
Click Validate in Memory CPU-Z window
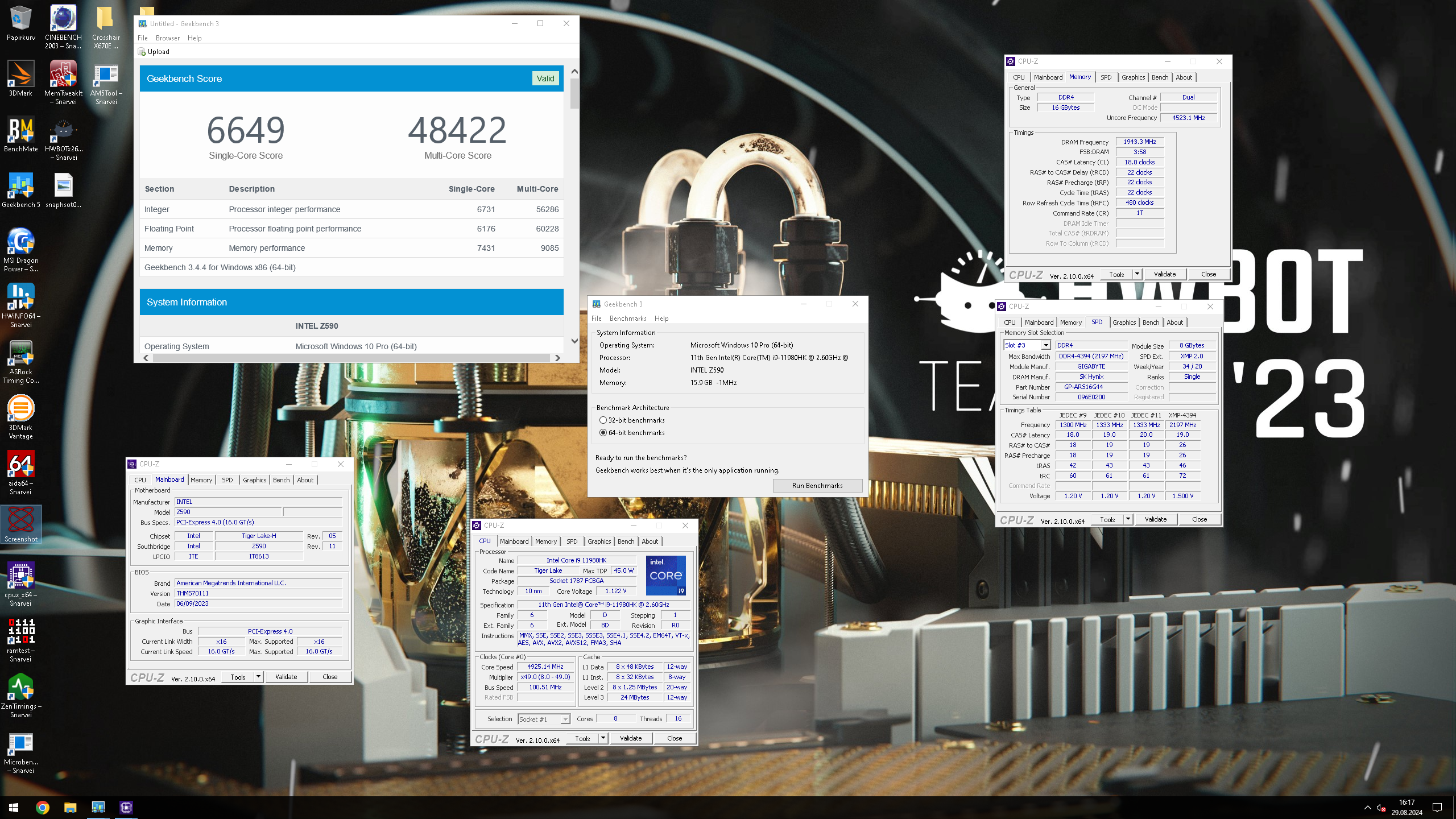click(1164, 274)
